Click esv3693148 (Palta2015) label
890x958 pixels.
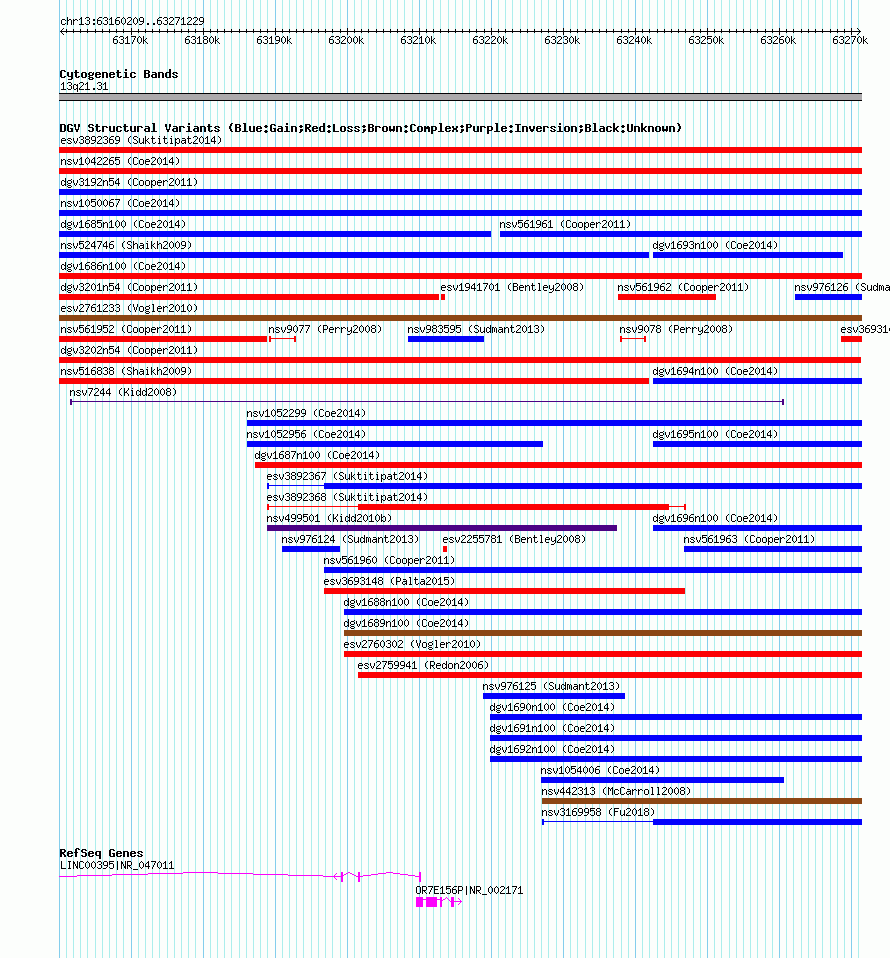[389, 581]
